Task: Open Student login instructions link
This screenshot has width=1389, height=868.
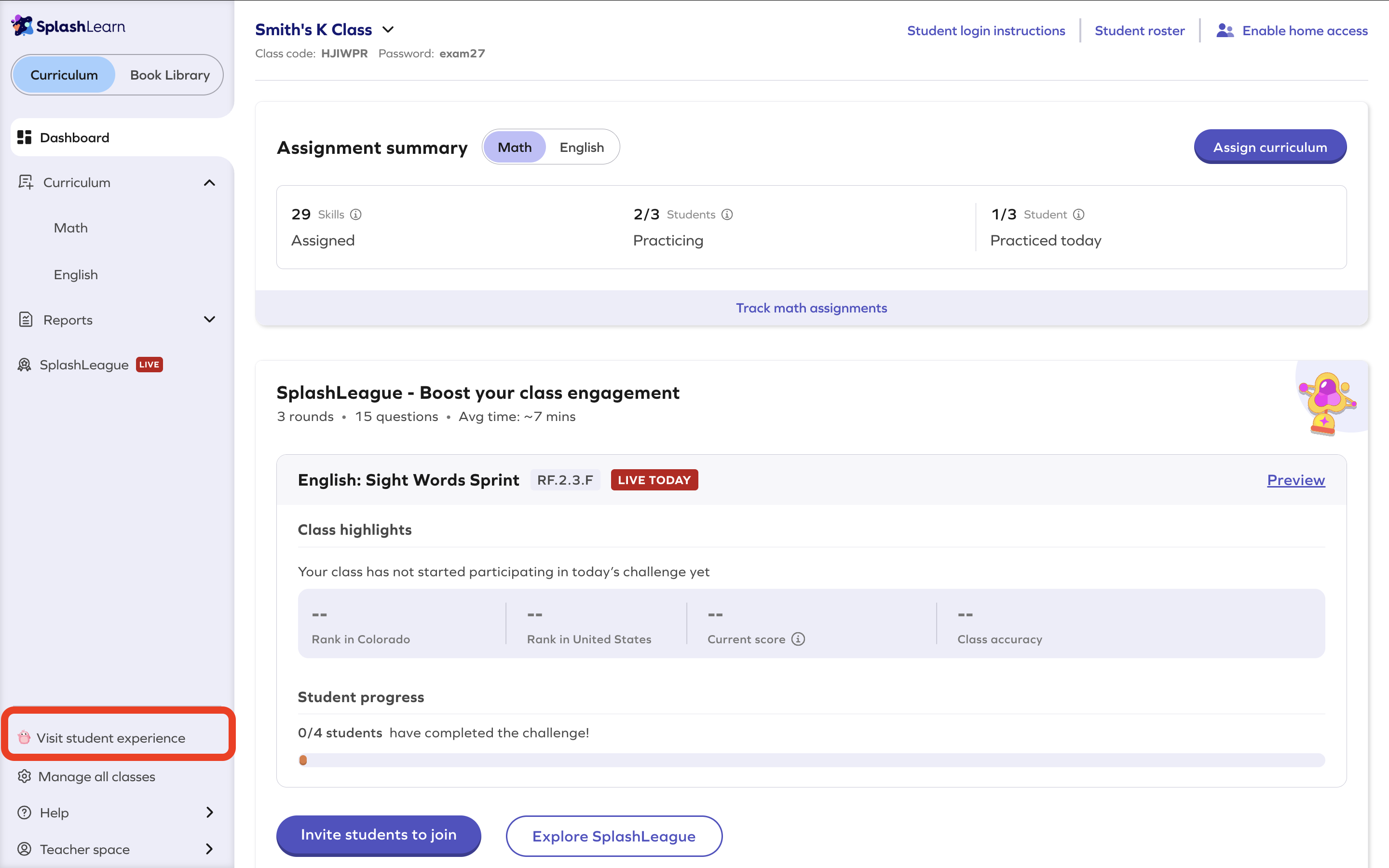Action: click(x=985, y=30)
